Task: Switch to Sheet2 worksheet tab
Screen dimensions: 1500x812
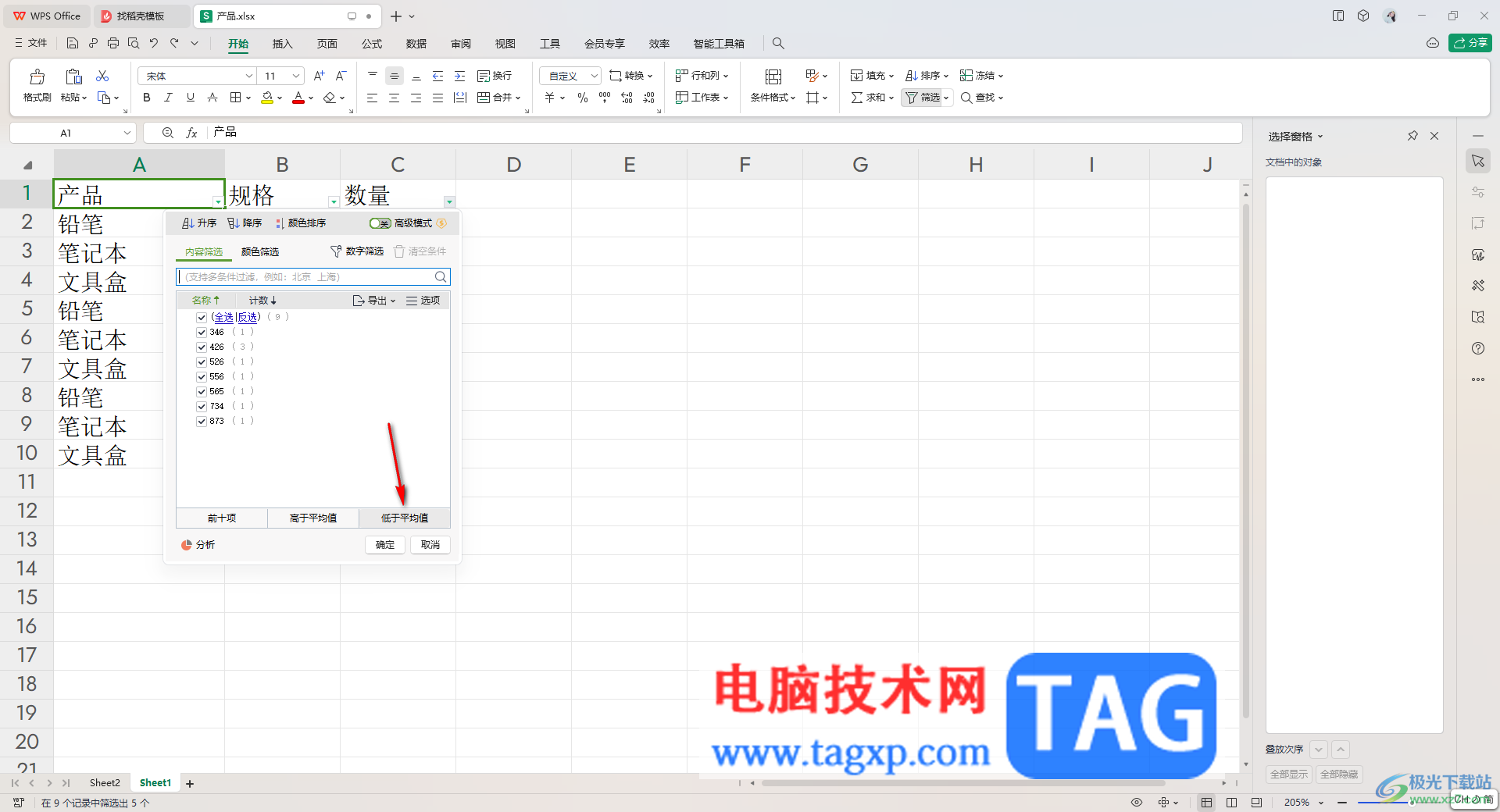Action: click(105, 783)
